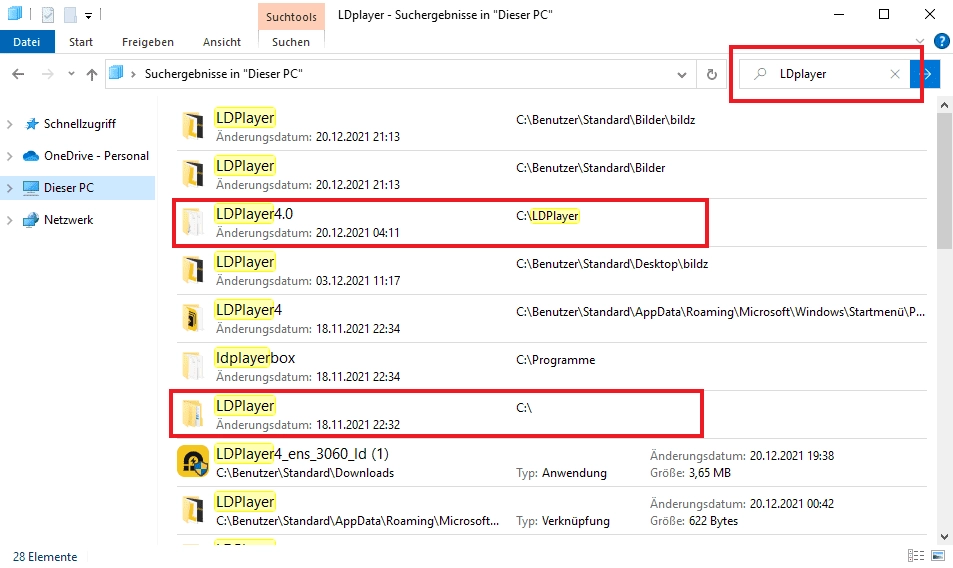Screen dimensions: 953x568
Task: Switch to large thumbnails view icon
Action: (938, 555)
